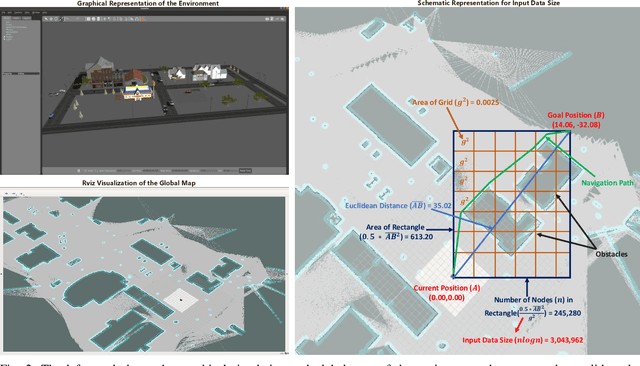Click the copy icon in Gazebo toolbar
Screen dimensions: 640x366
(x=121, y=19)
